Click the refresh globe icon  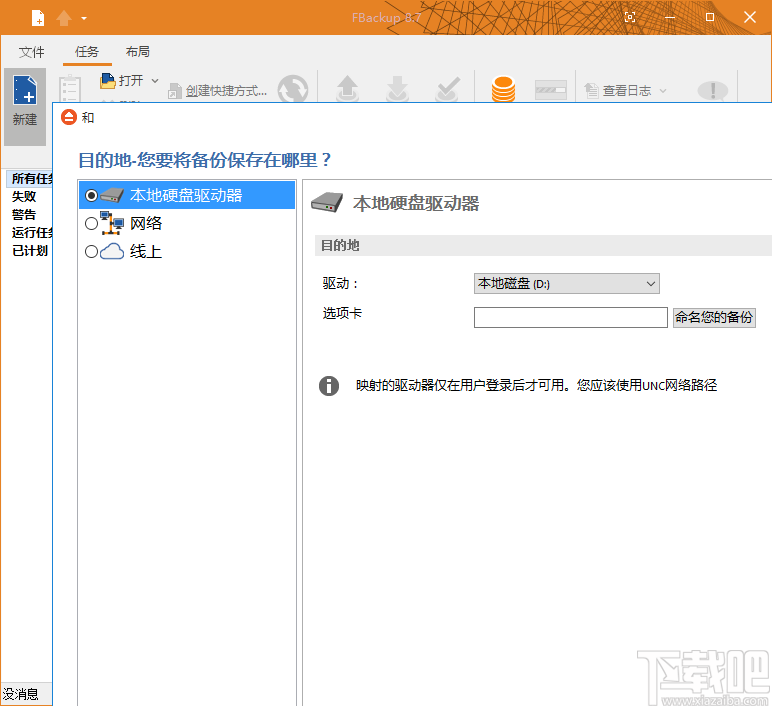point(292,89)
